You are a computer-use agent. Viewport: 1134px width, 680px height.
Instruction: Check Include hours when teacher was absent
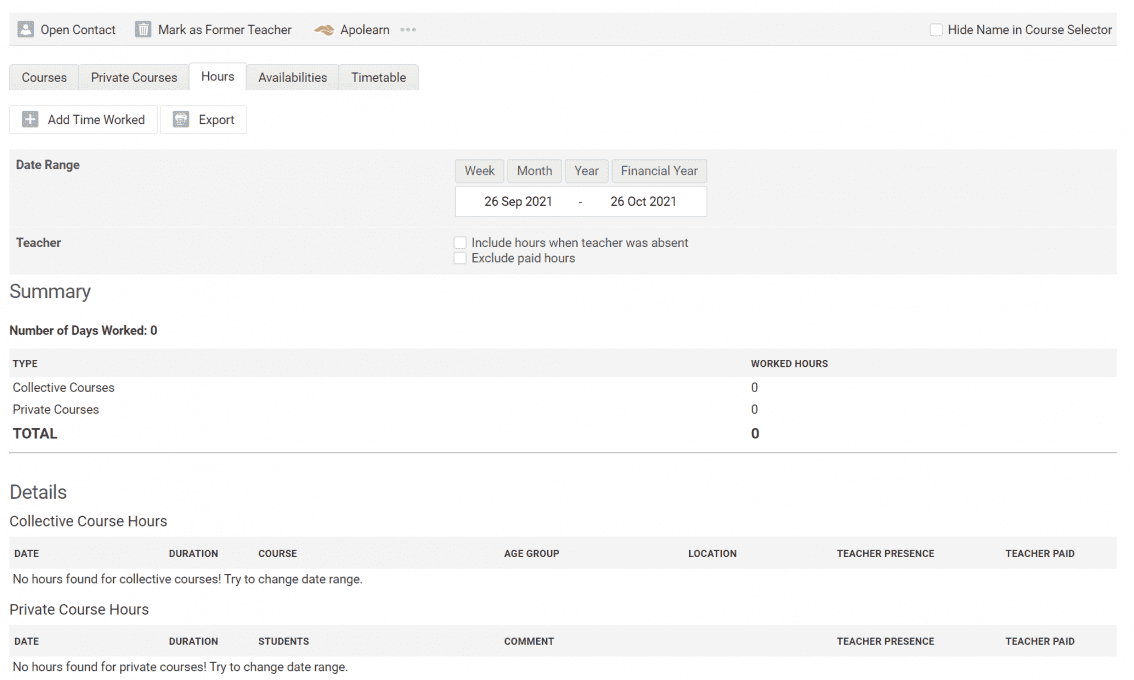click(x=460, y=243)
